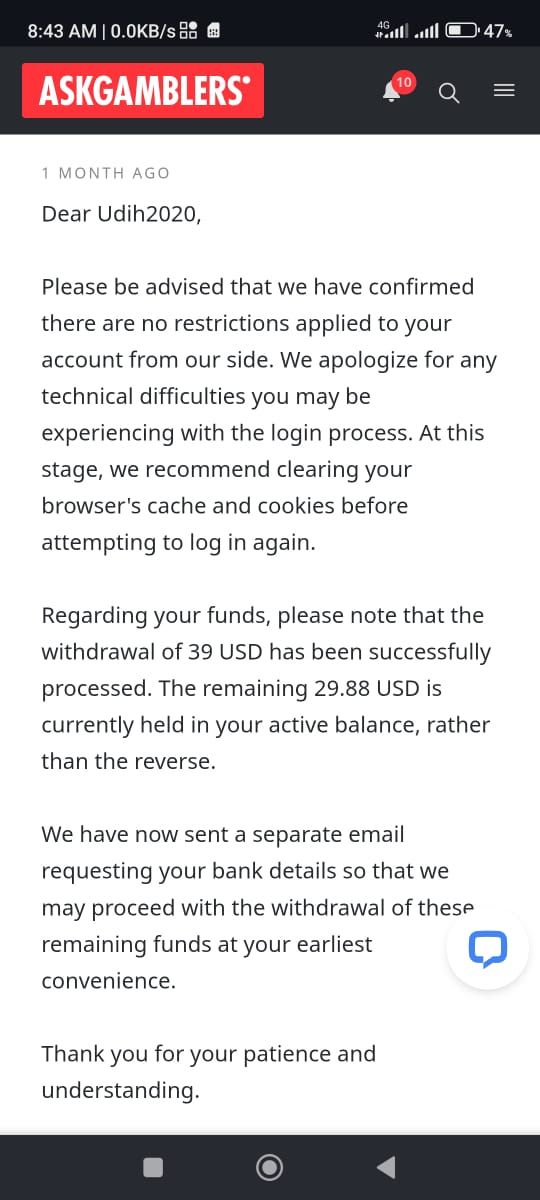The width and height of the screenshot is (540, 1200).
Task: Tap the paragraph about the 39 USD withdrawal
Action: [266, 688]
